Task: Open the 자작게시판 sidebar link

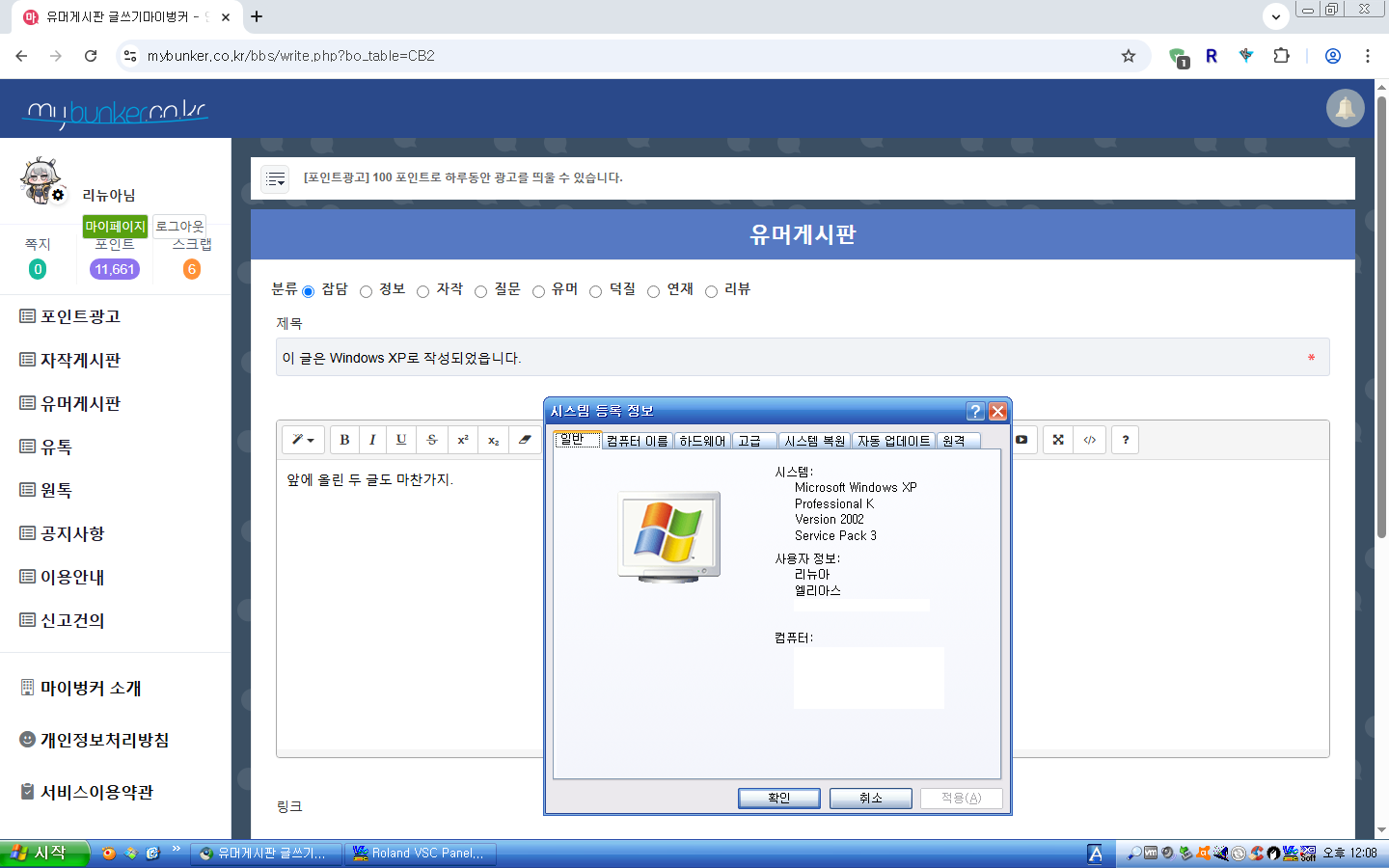Action: (80, 360)
